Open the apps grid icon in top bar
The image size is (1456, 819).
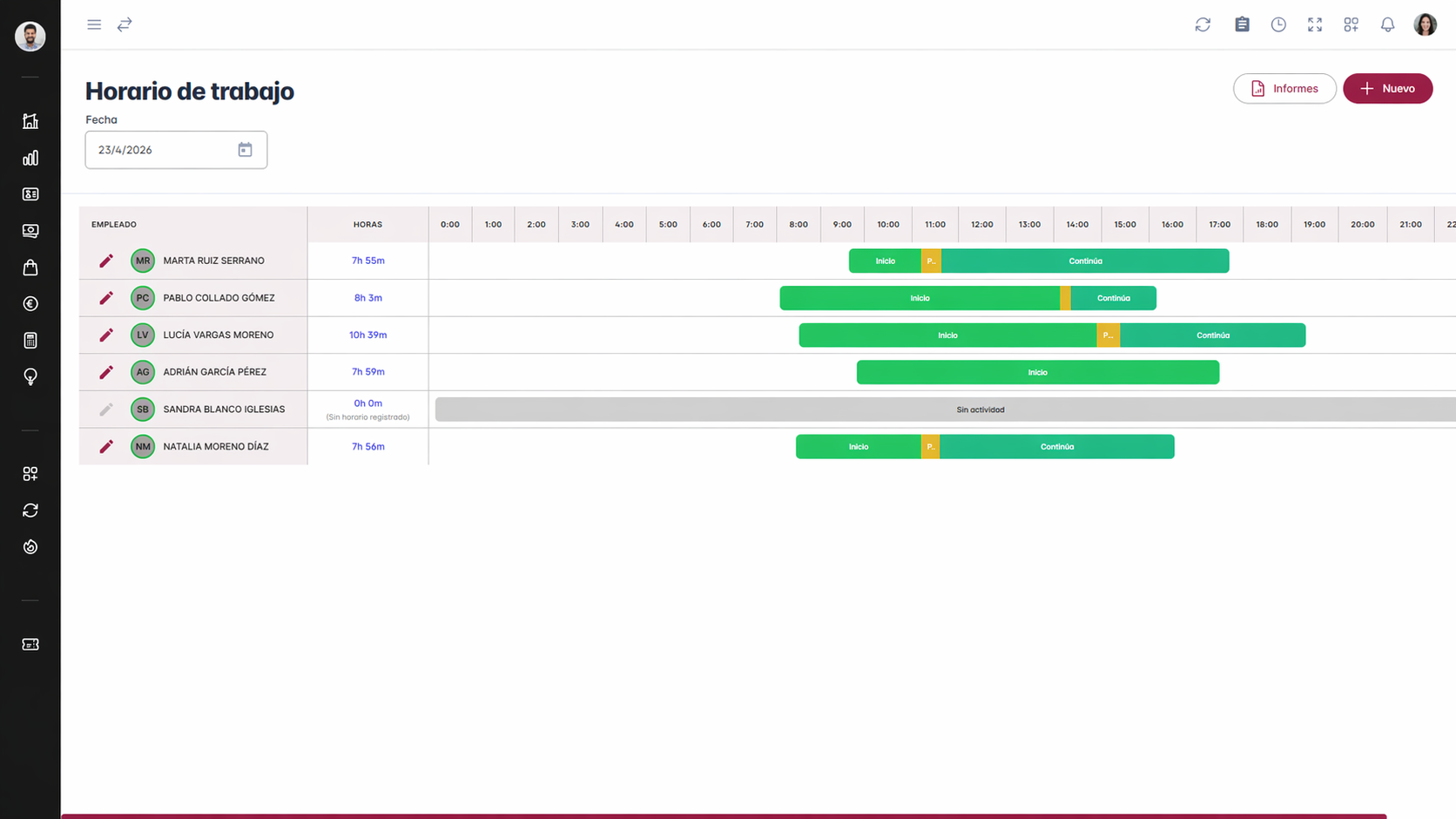click(x=1351, y=24)
